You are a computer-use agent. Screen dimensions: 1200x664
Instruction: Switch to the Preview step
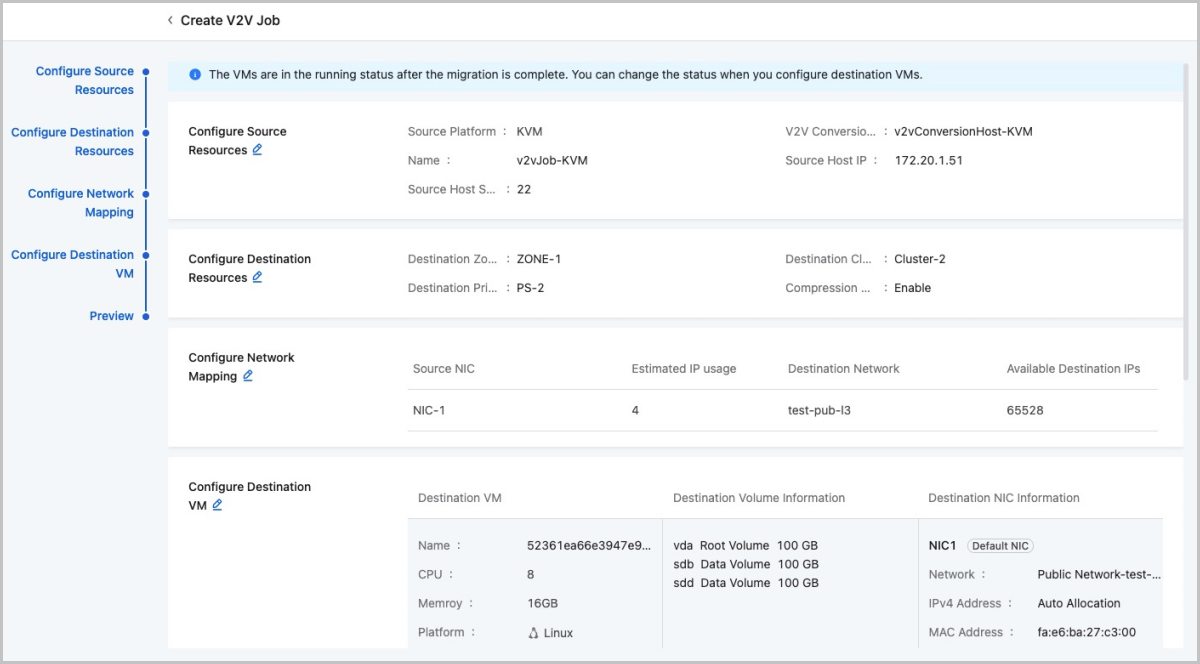pyautogui.click(x=111, y=316)
